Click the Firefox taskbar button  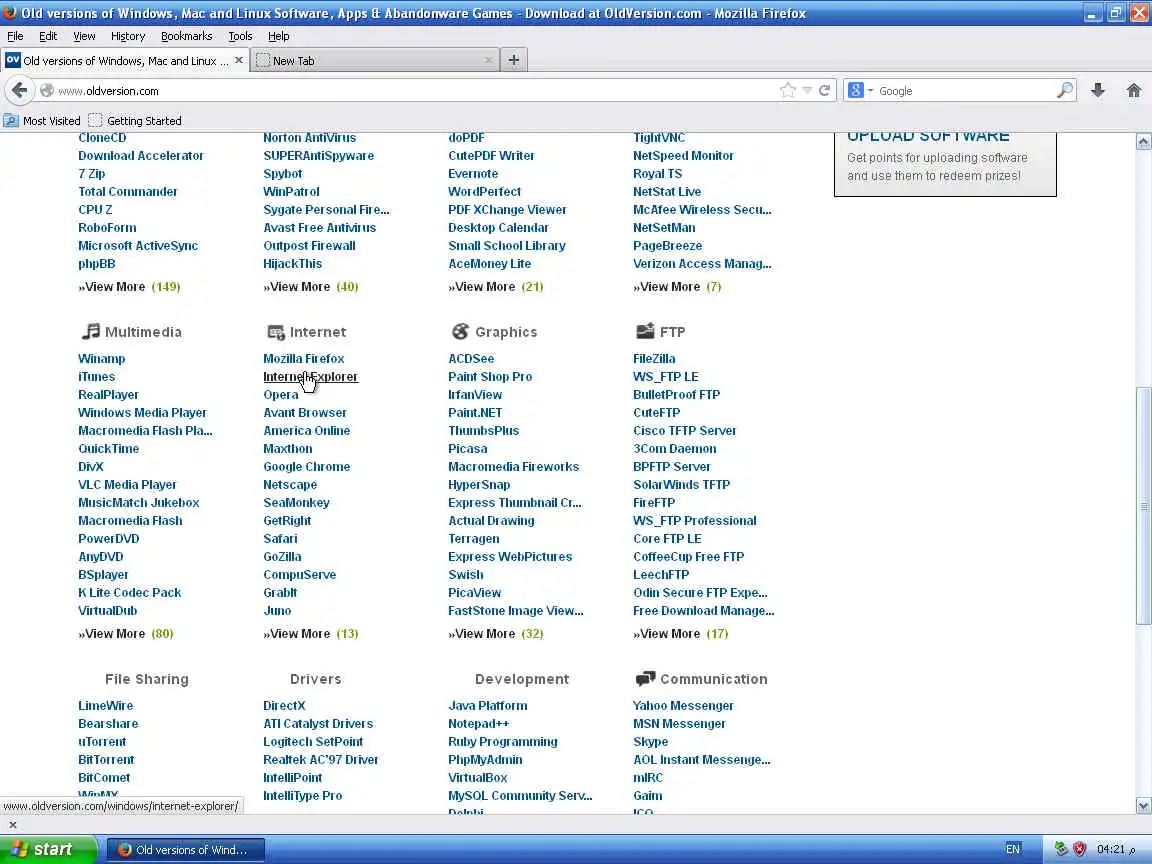[x=186, y=849]
